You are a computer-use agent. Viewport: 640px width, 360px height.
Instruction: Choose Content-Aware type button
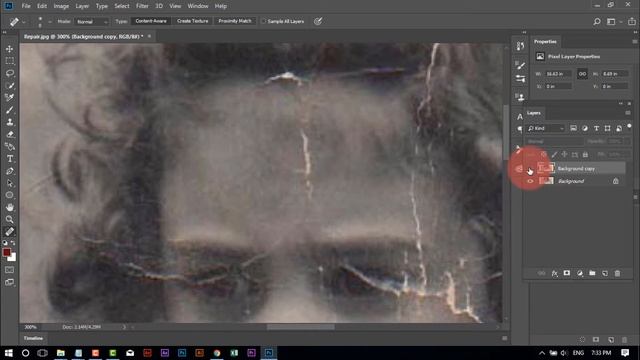151,21
